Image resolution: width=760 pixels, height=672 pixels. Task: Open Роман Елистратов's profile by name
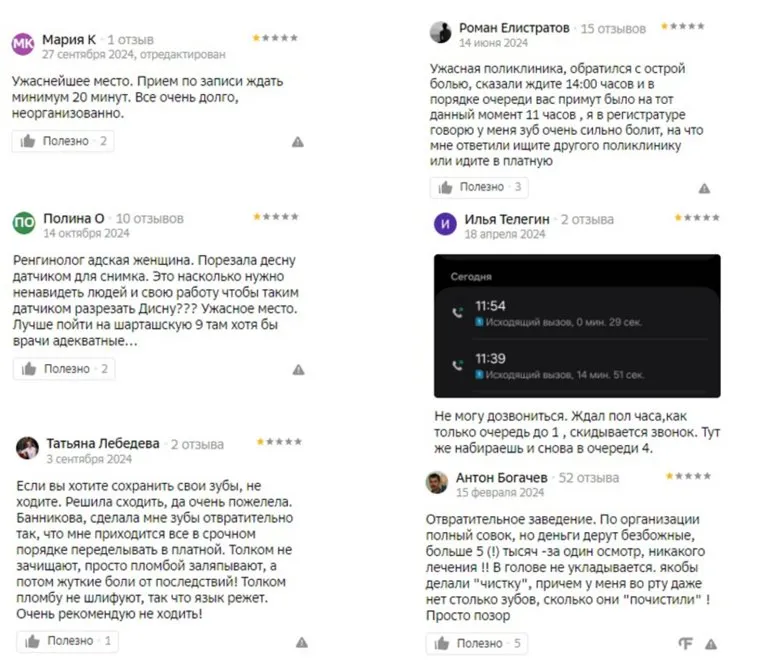pyautogui.click(x=514, y=28)
